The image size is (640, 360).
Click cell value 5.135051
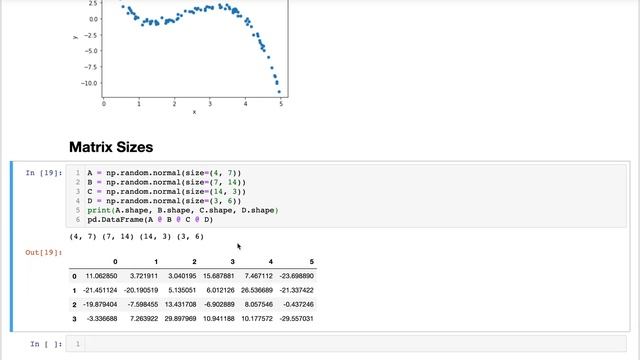tap(182, 291)
